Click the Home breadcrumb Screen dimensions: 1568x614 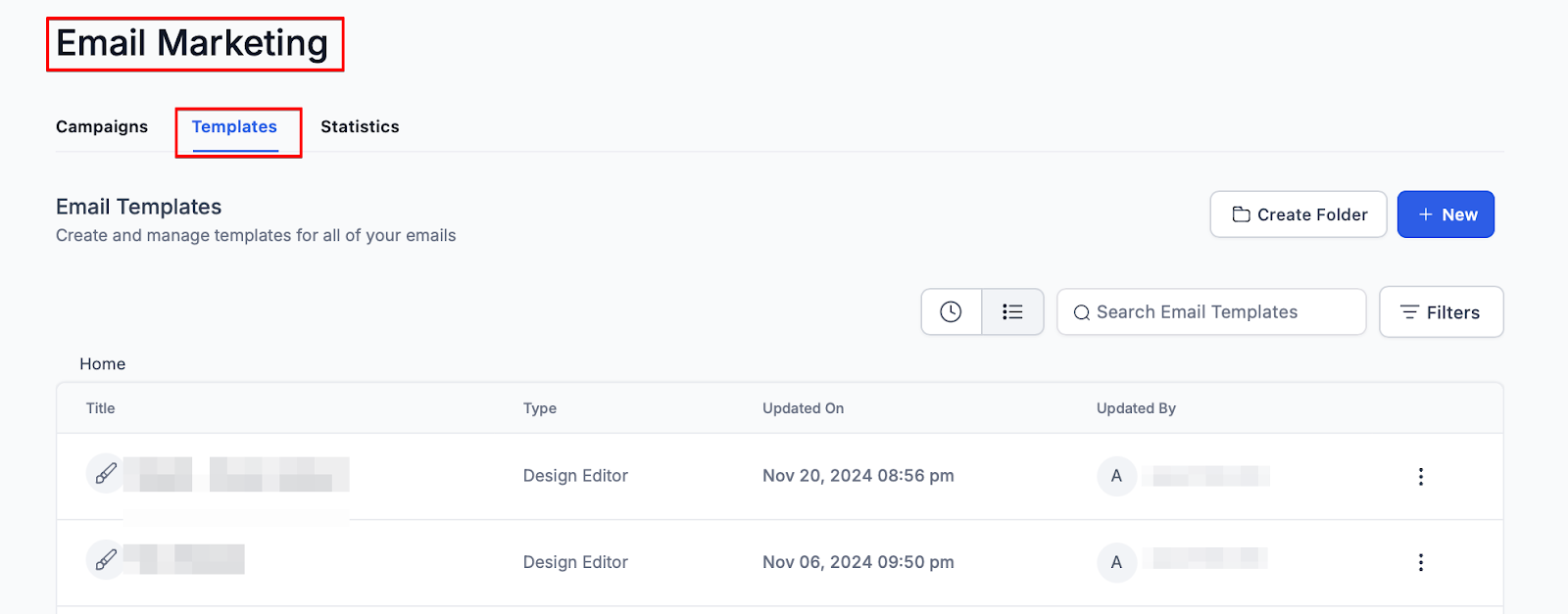pyautogui.click(x=103, y=363)
